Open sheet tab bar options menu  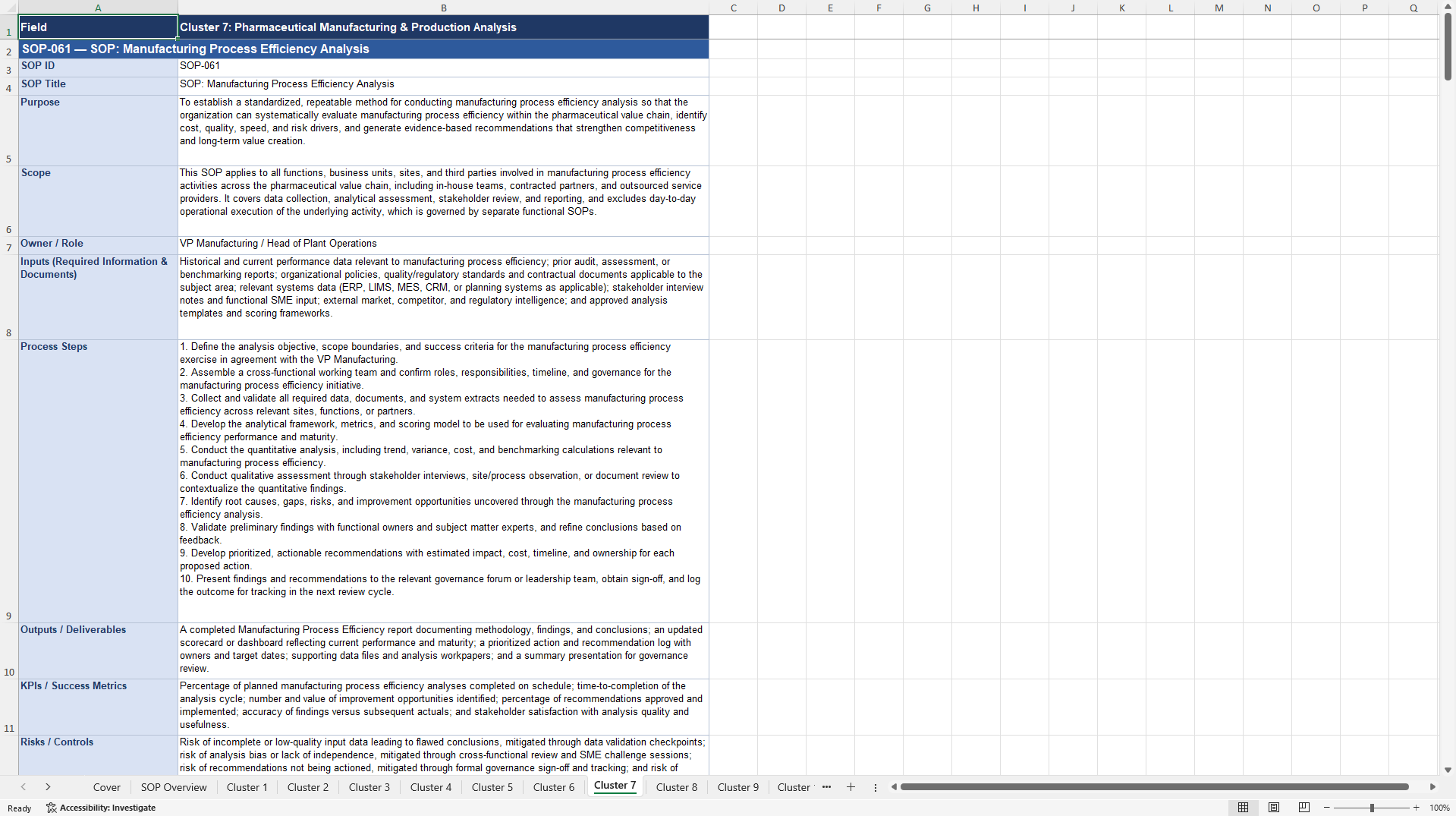[x=876, y=787]
